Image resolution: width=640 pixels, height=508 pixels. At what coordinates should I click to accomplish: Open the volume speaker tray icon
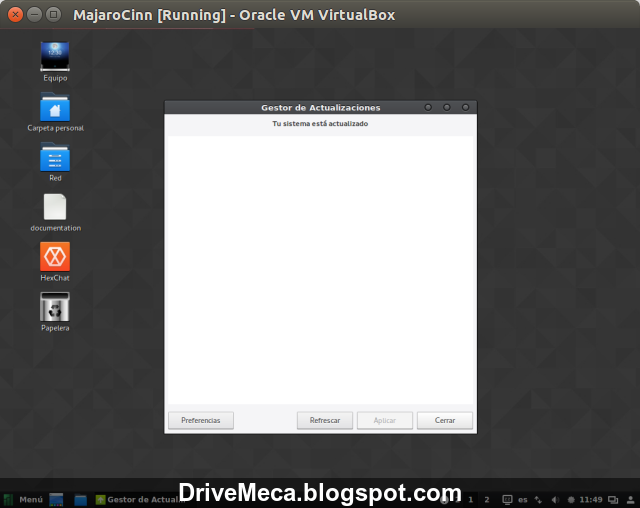click(555, 499)
